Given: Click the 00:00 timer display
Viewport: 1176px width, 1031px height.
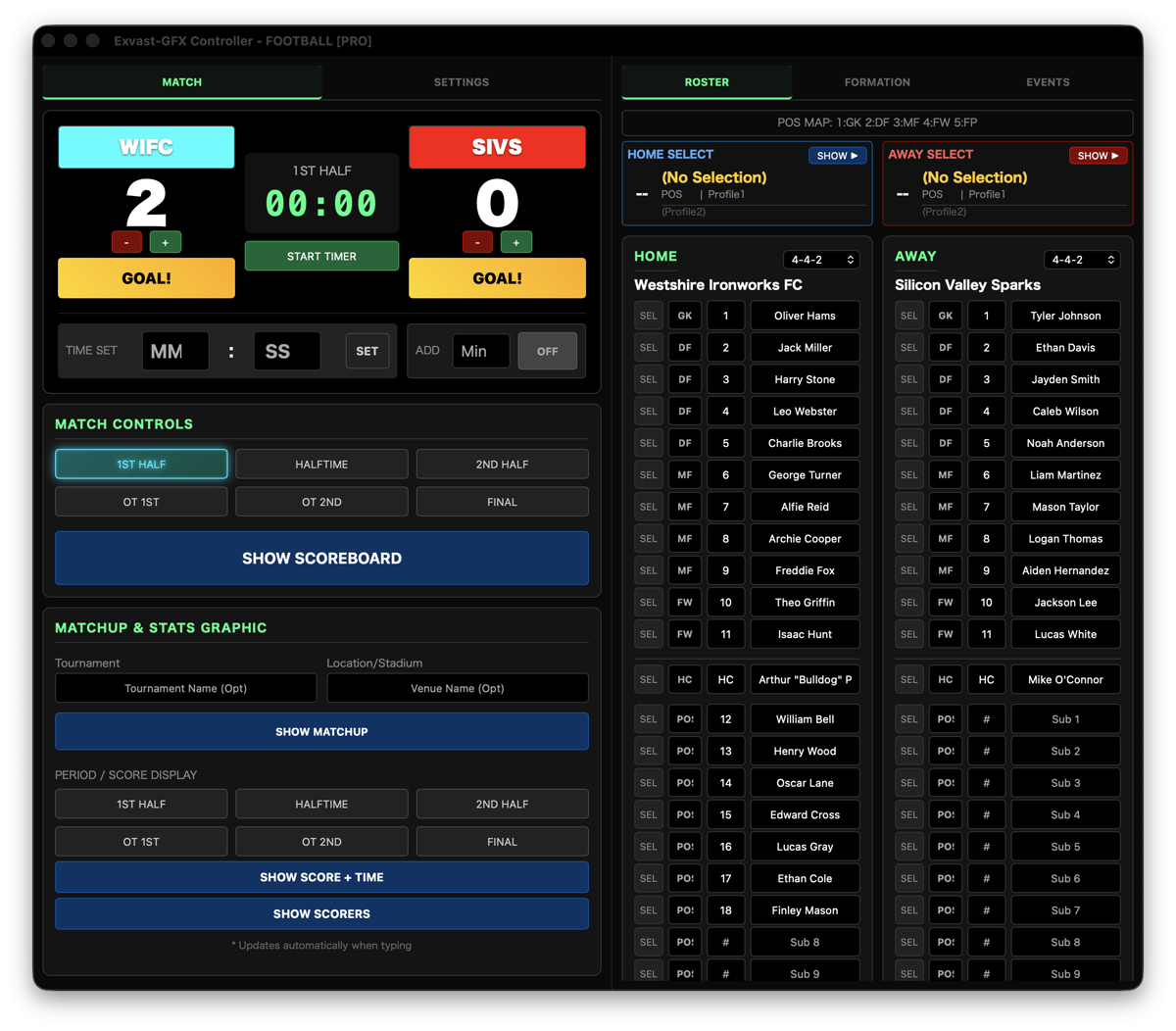Looking at the screenshot, I should pyautogui.click(x=321, y=204).
